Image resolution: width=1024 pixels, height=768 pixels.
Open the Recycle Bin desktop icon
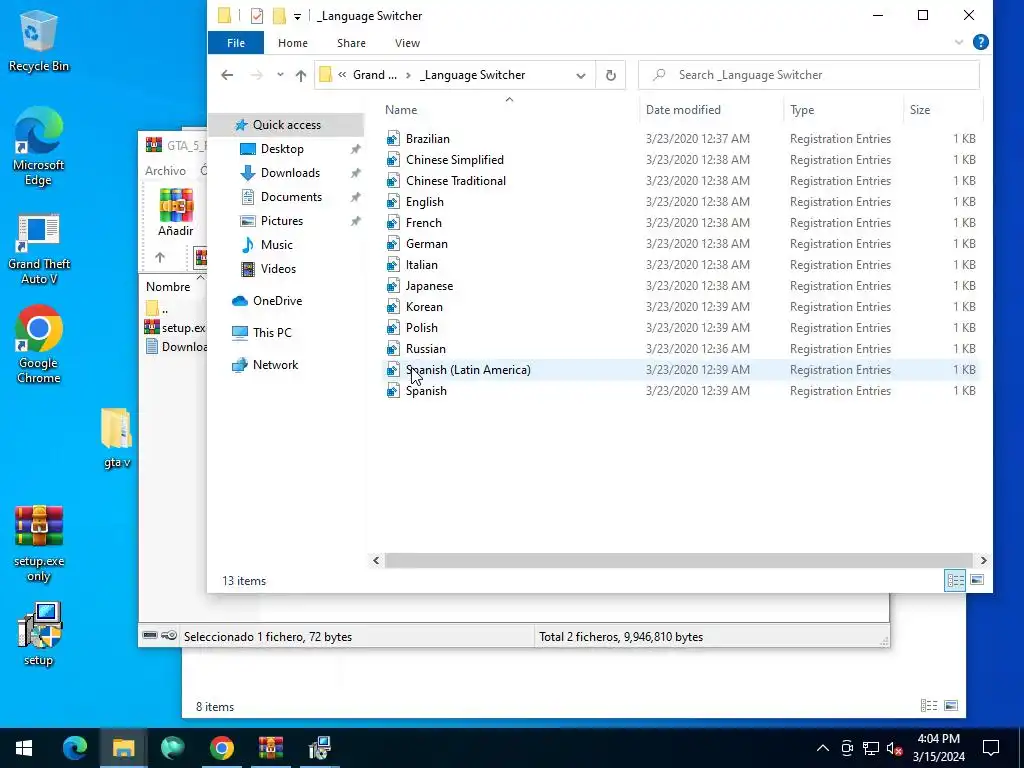coord(39,40)
